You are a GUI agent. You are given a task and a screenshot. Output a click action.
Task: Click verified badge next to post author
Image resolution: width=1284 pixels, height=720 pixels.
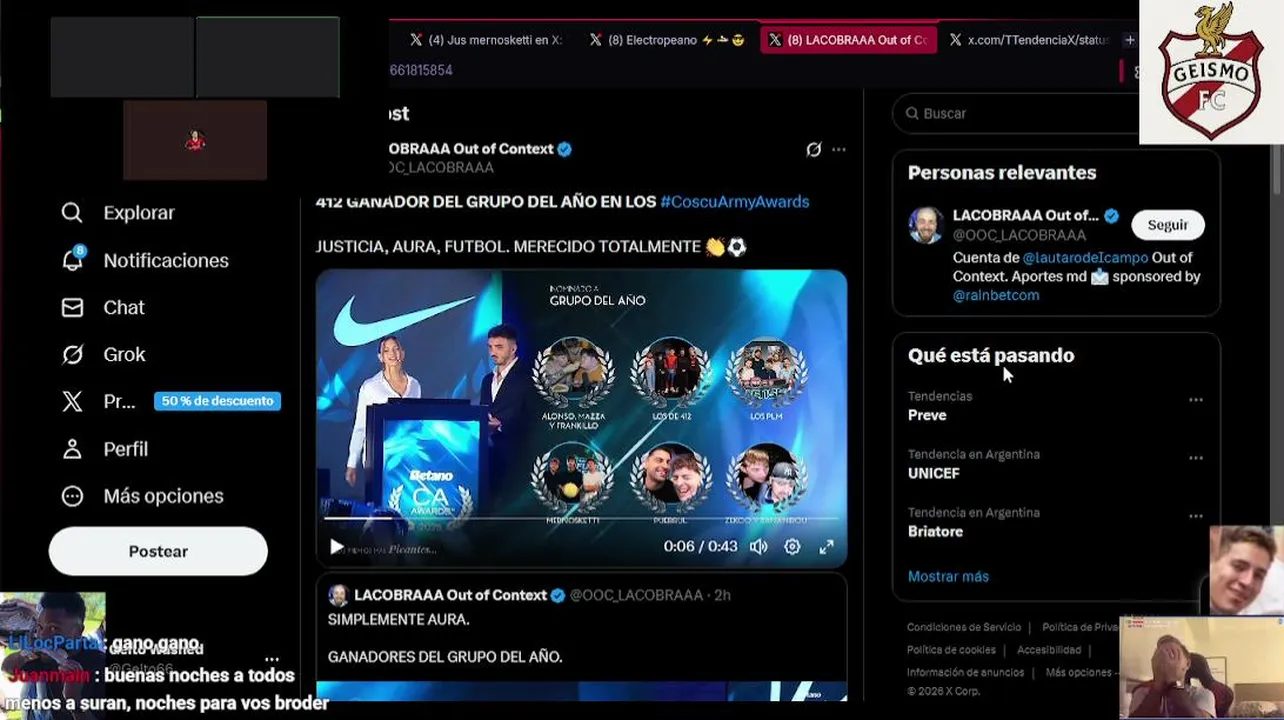click(565, 149)
